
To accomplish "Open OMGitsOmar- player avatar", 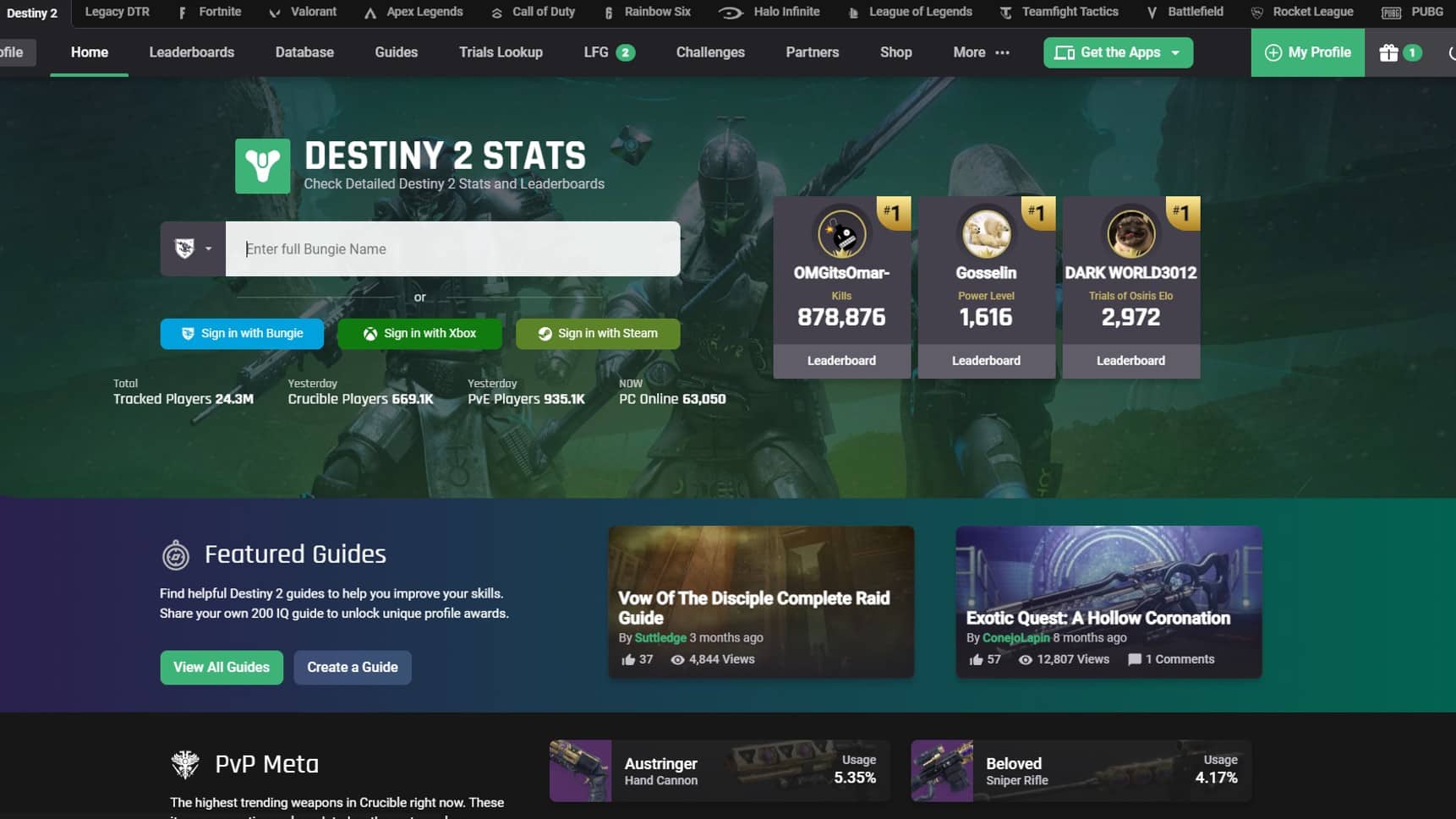I will coord(841,233).
